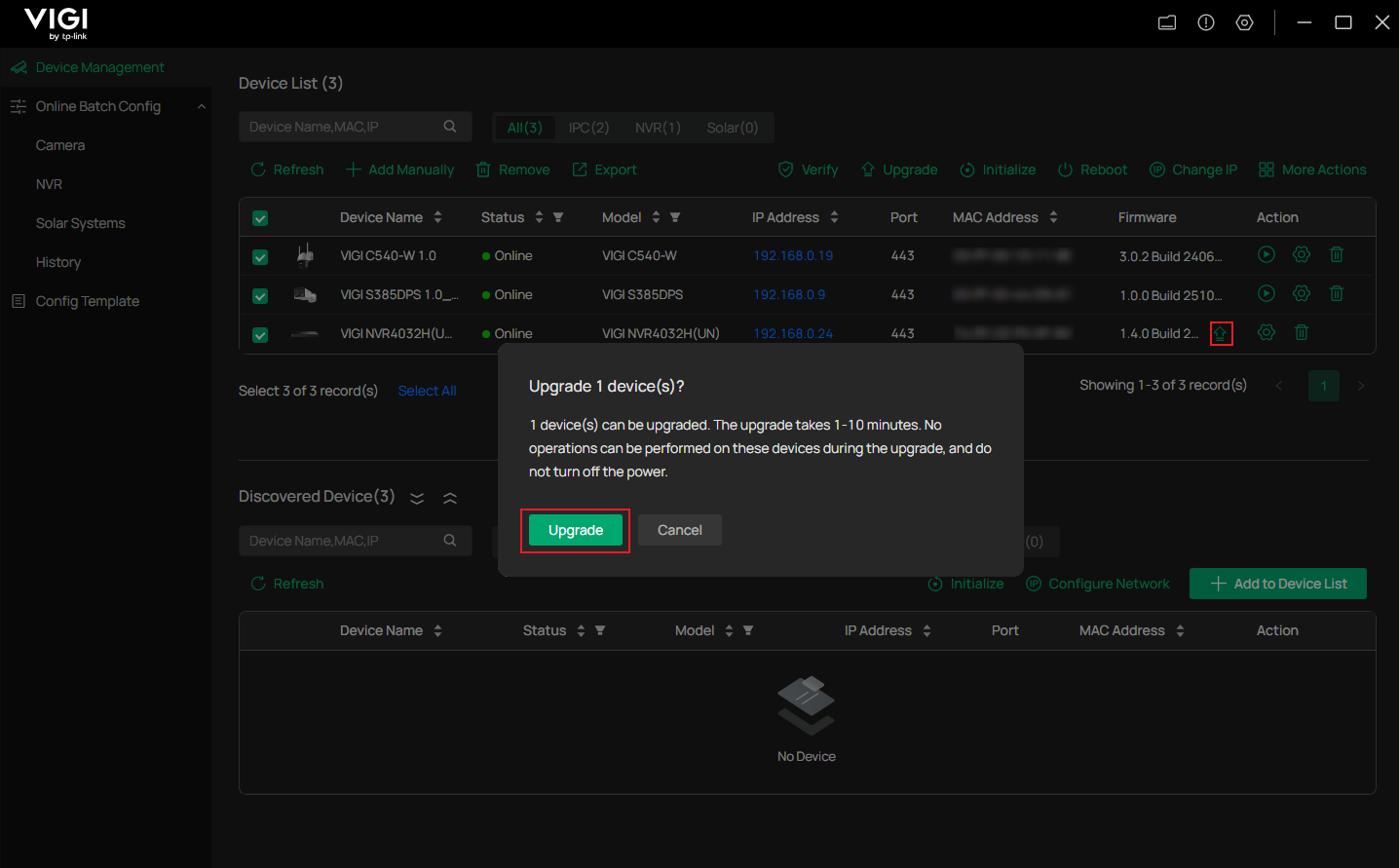Screen dimensions: 1399x868
Task: Open settings gear for VIGI NVR4032H
Action: tap(1266, 332)
